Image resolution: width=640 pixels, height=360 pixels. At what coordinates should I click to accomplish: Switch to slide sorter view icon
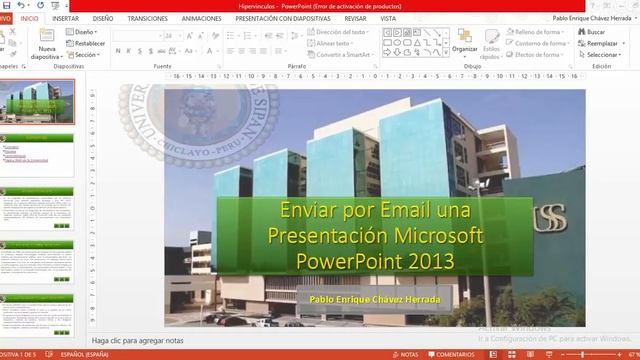511,355
